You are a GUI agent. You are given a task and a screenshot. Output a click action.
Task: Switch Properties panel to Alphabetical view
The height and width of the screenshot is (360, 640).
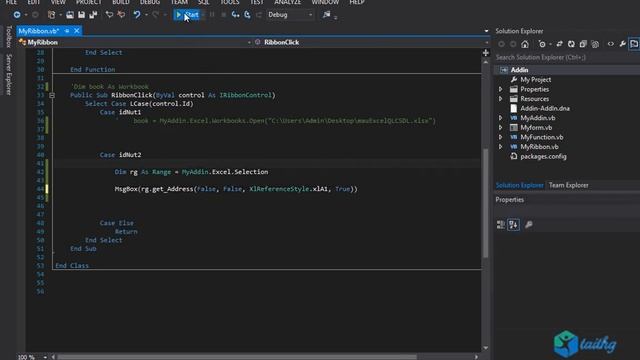click(x=513, y=224)
